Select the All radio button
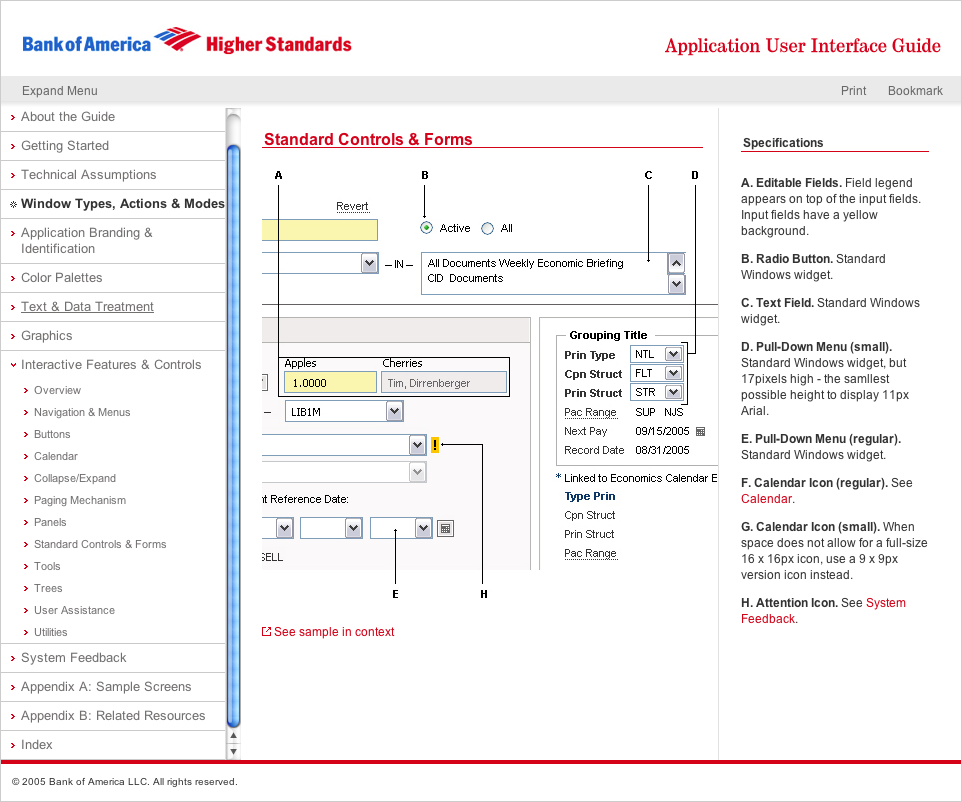The height and width of the screenshot is (802, 962). click(x=488, y=228)
